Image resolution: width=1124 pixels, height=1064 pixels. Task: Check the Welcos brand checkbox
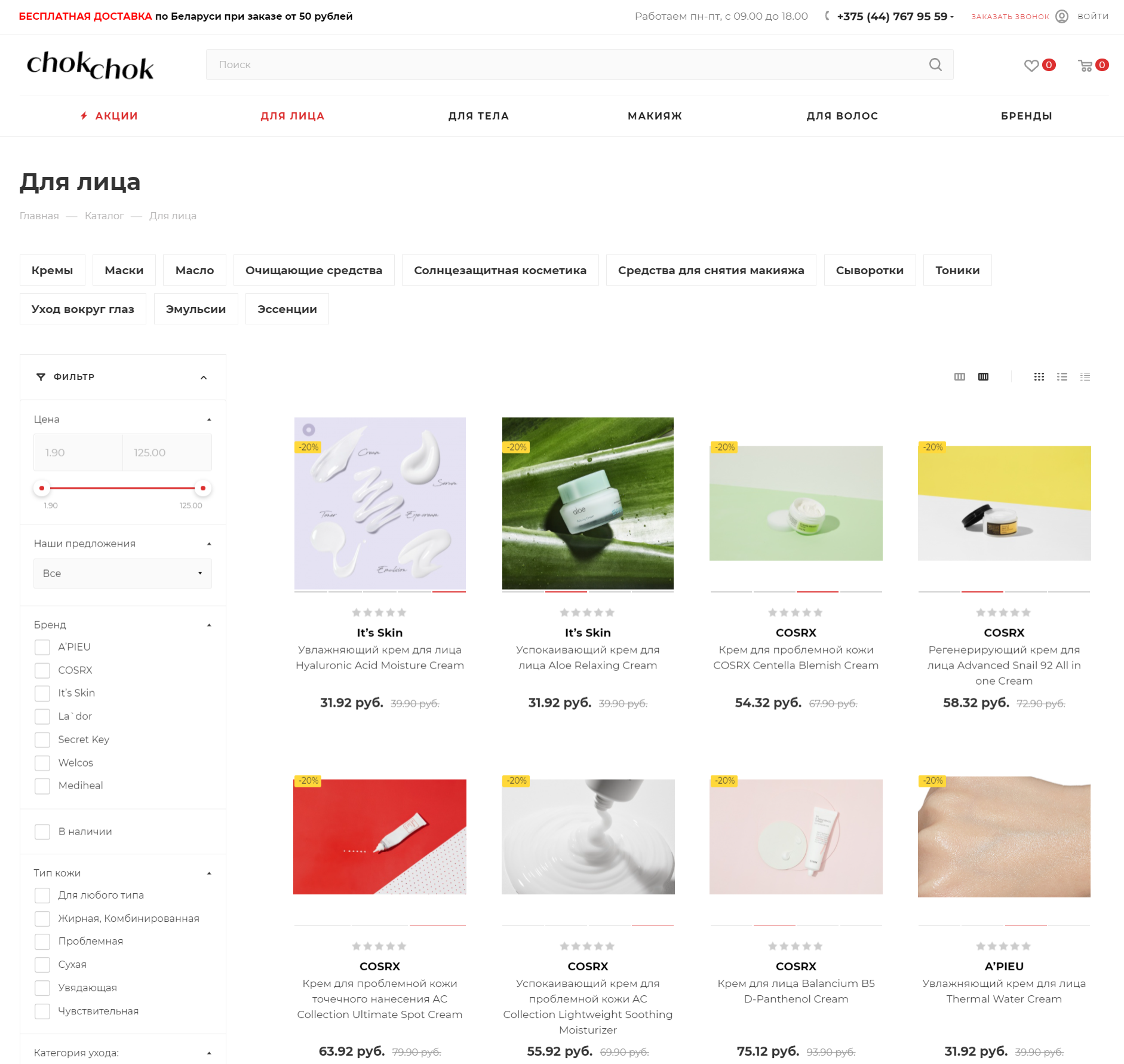42,763
